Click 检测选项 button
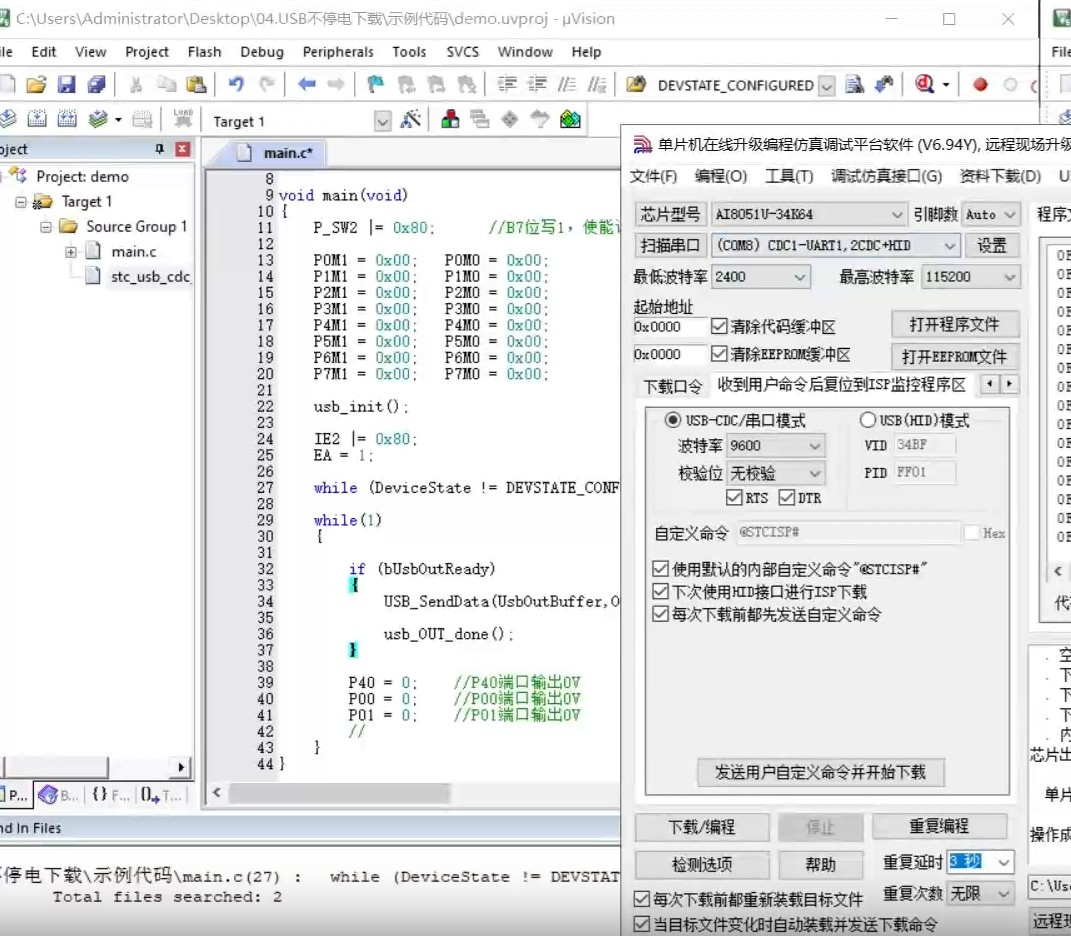 tap(701, 865)
